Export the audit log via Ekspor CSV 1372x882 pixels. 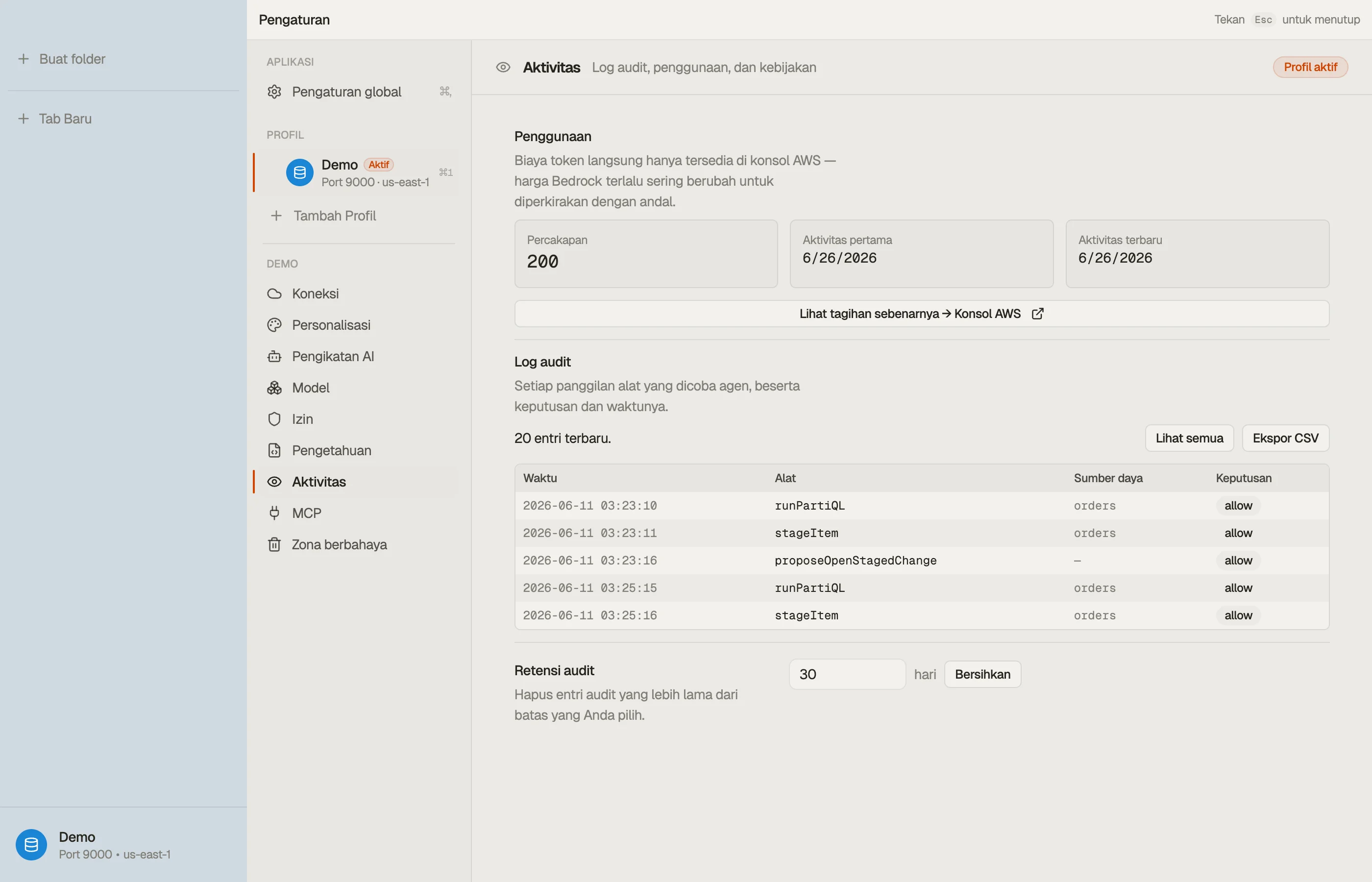[1286, 438]
